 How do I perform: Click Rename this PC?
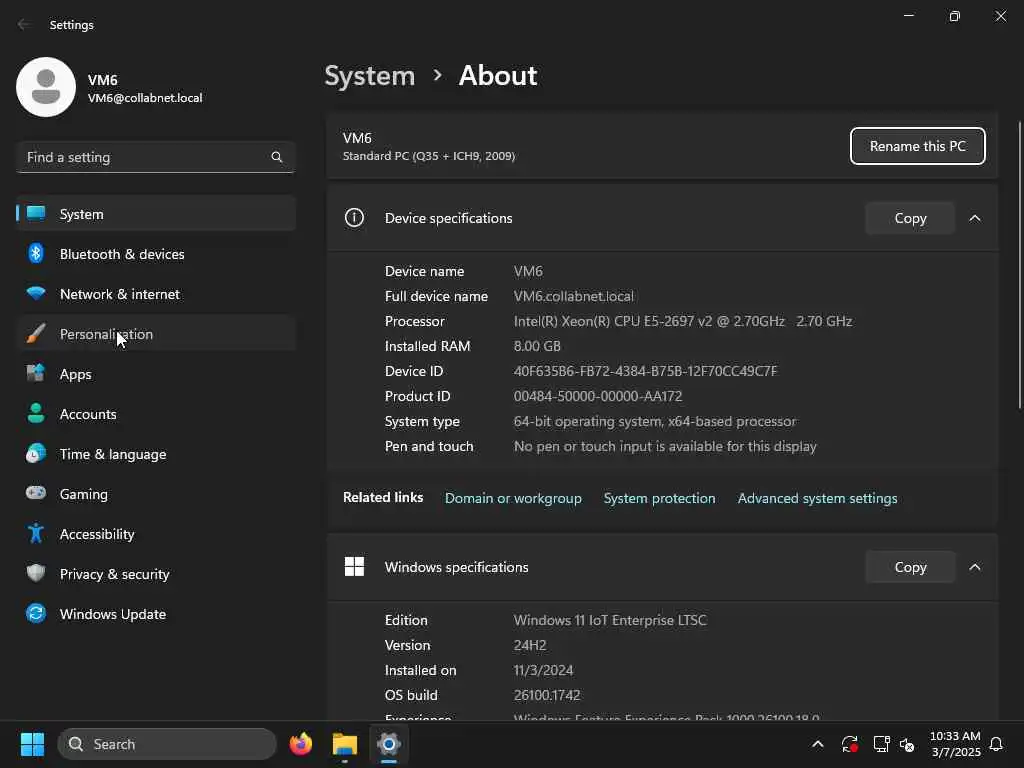tap(918, 146)
